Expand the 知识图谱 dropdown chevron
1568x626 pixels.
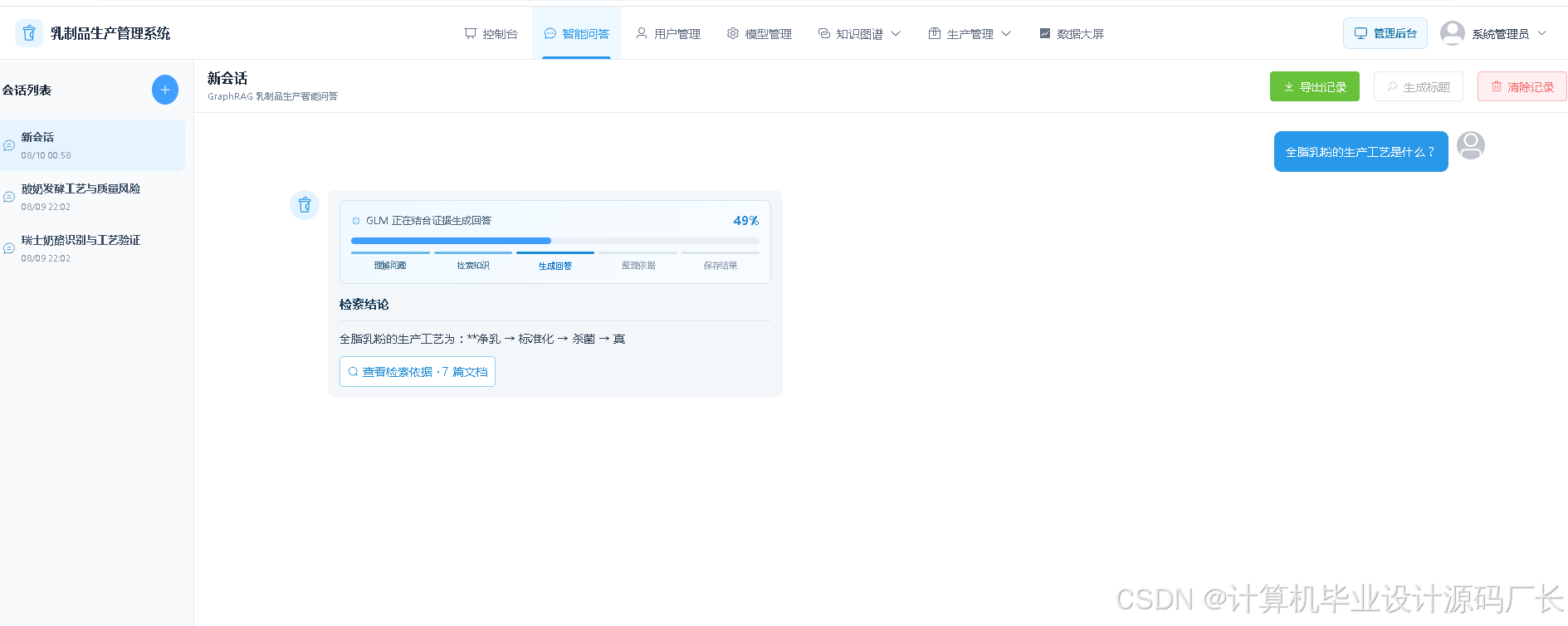(896, 34)
